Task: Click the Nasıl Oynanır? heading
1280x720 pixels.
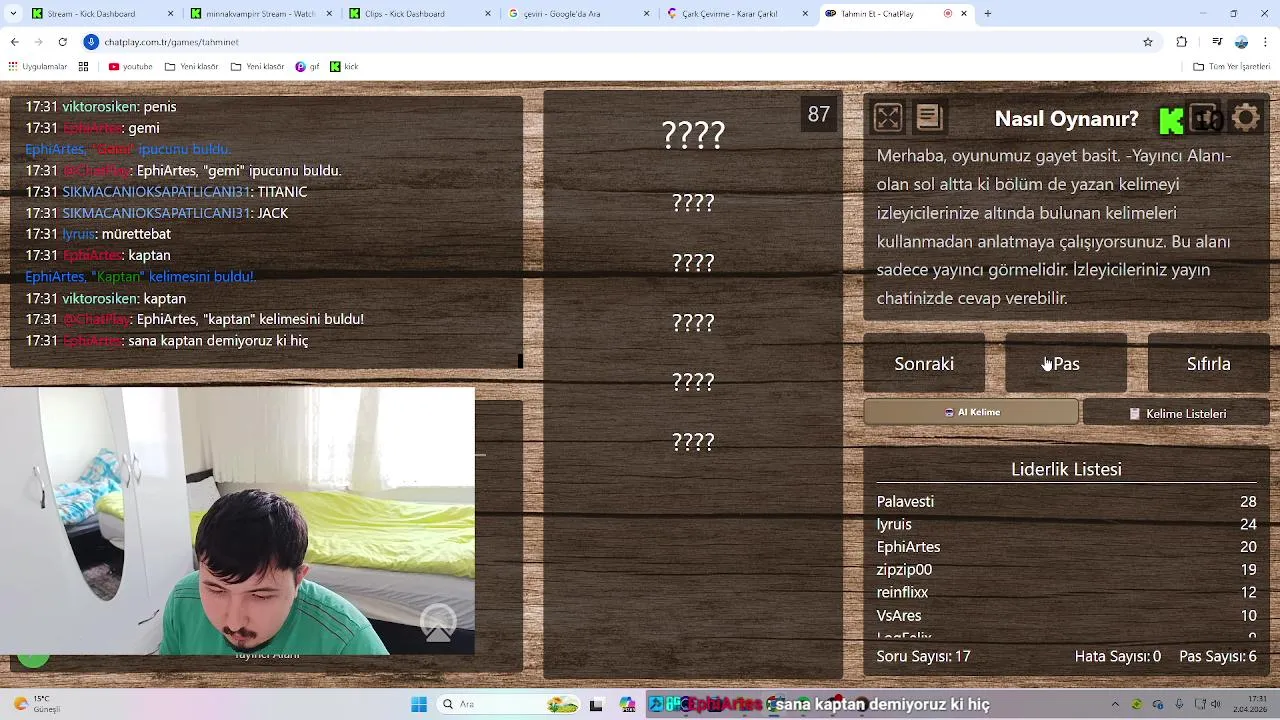Action: coord(1066,119)
